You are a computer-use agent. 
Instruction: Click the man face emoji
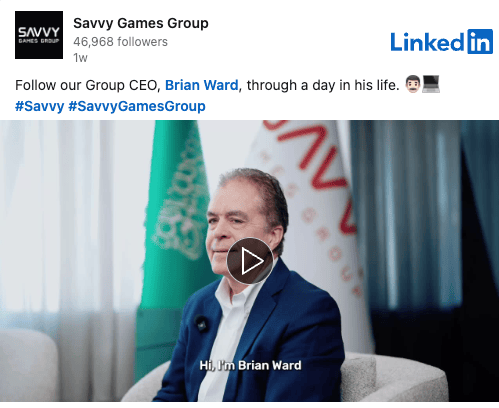tap(413, 84)
